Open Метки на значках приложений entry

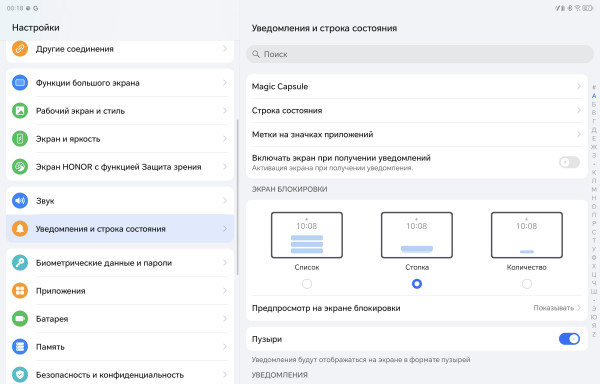click(417, 134)
